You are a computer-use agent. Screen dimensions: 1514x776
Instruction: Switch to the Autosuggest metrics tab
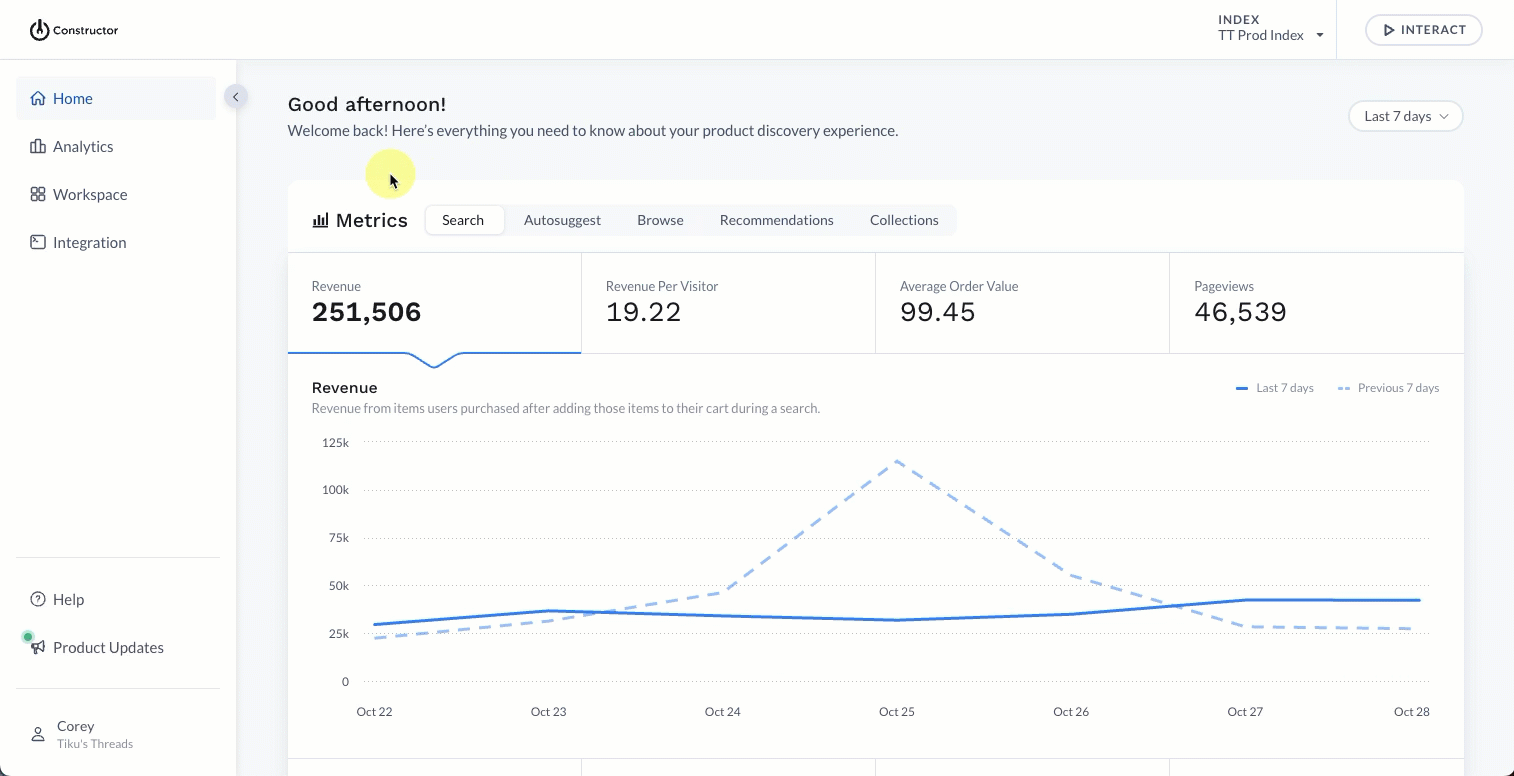[x=562, y=220]
